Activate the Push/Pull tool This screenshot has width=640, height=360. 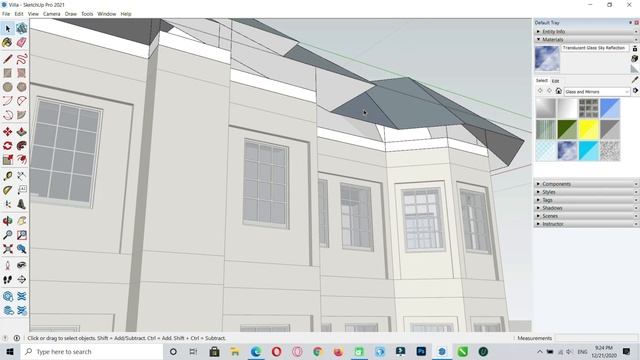[x=22, y=131]
